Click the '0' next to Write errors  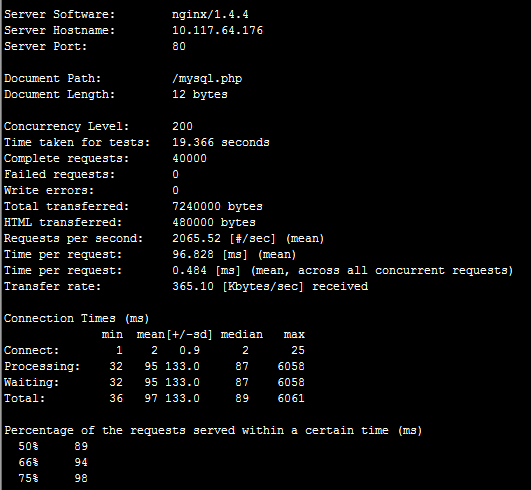click(x=175, y=190)
